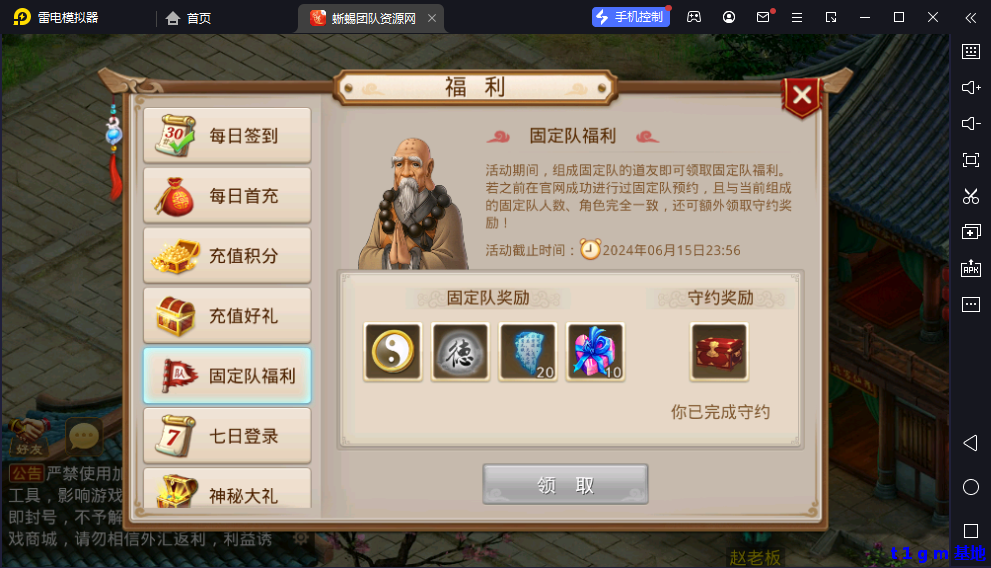Close the 福利 welfare dialog
The height and width of the screenshot is (568, 991).
802,96
